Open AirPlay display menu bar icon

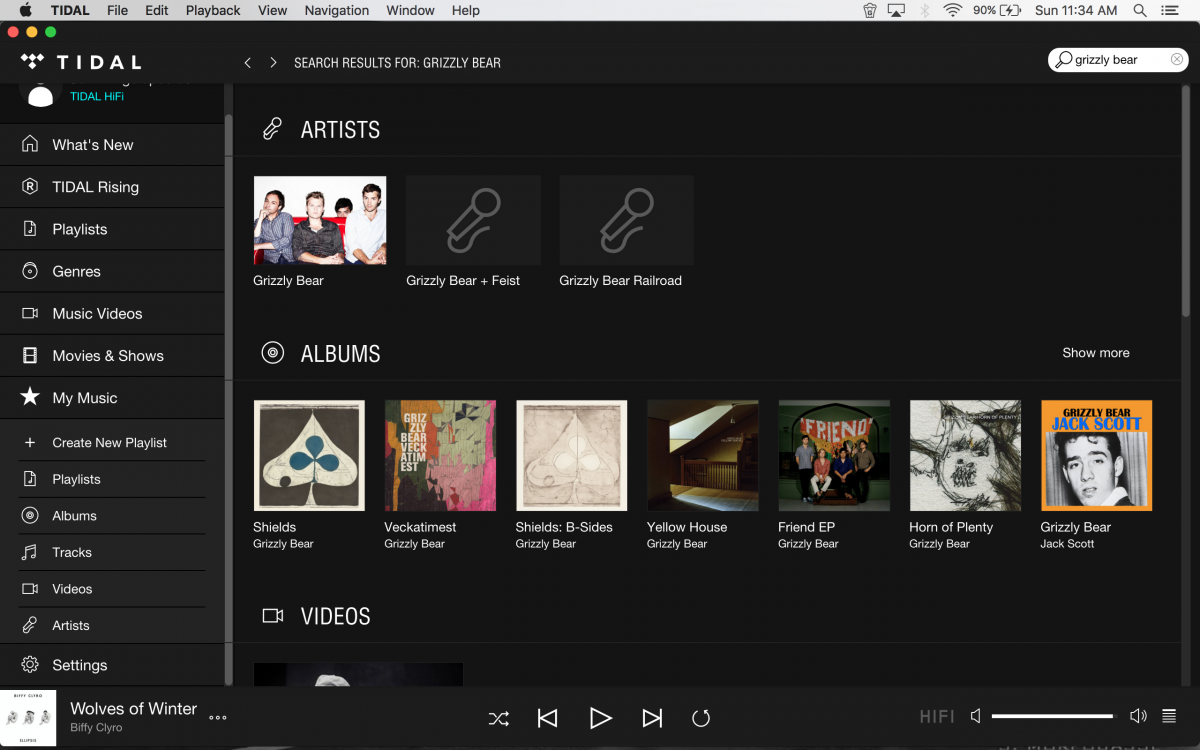(x=897, y=10)
